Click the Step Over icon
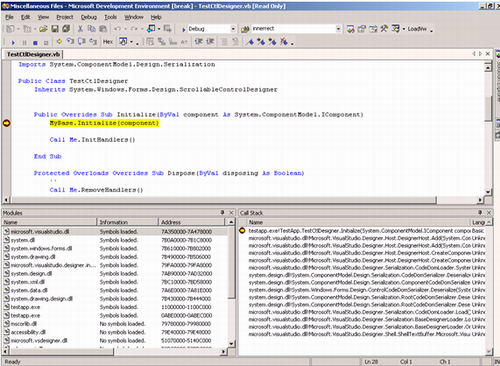Viewport: 500px width, 366px height. 82,42
